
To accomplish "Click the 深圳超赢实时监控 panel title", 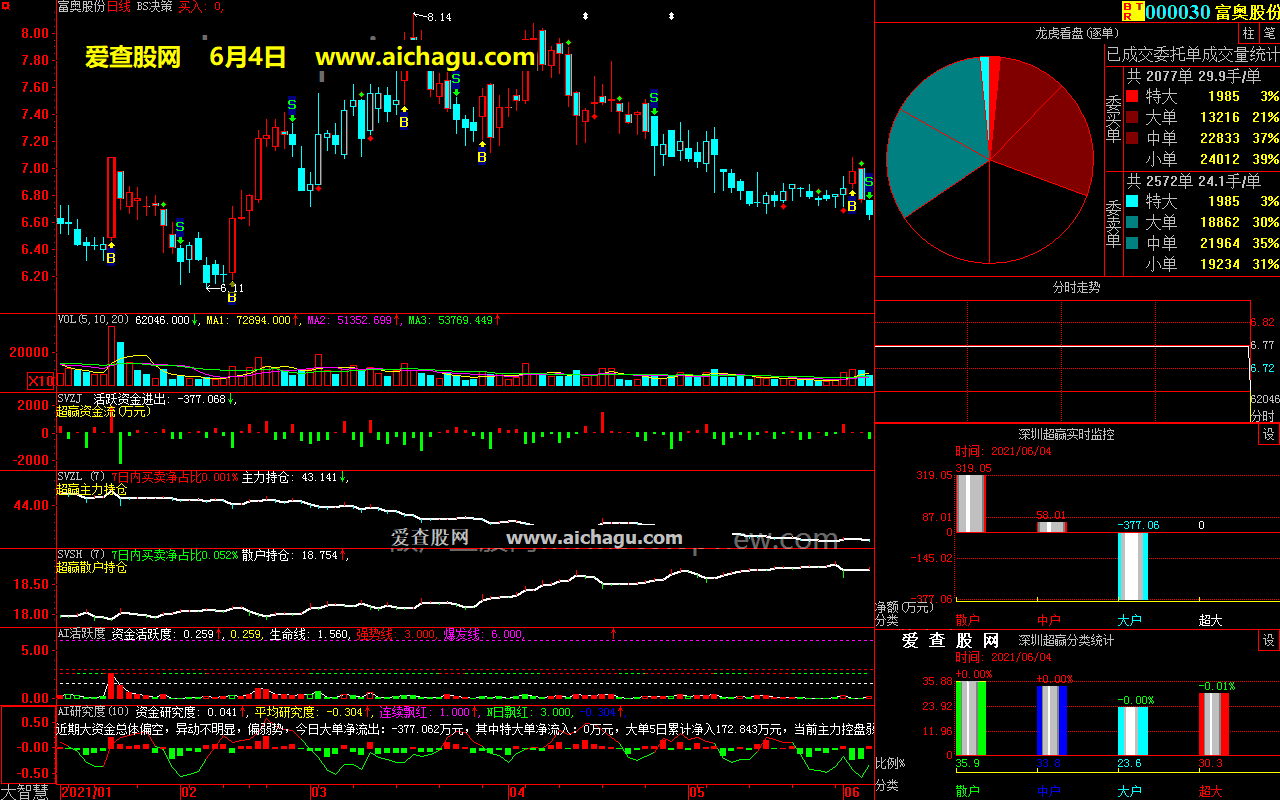I will [x=1066, y=434].
